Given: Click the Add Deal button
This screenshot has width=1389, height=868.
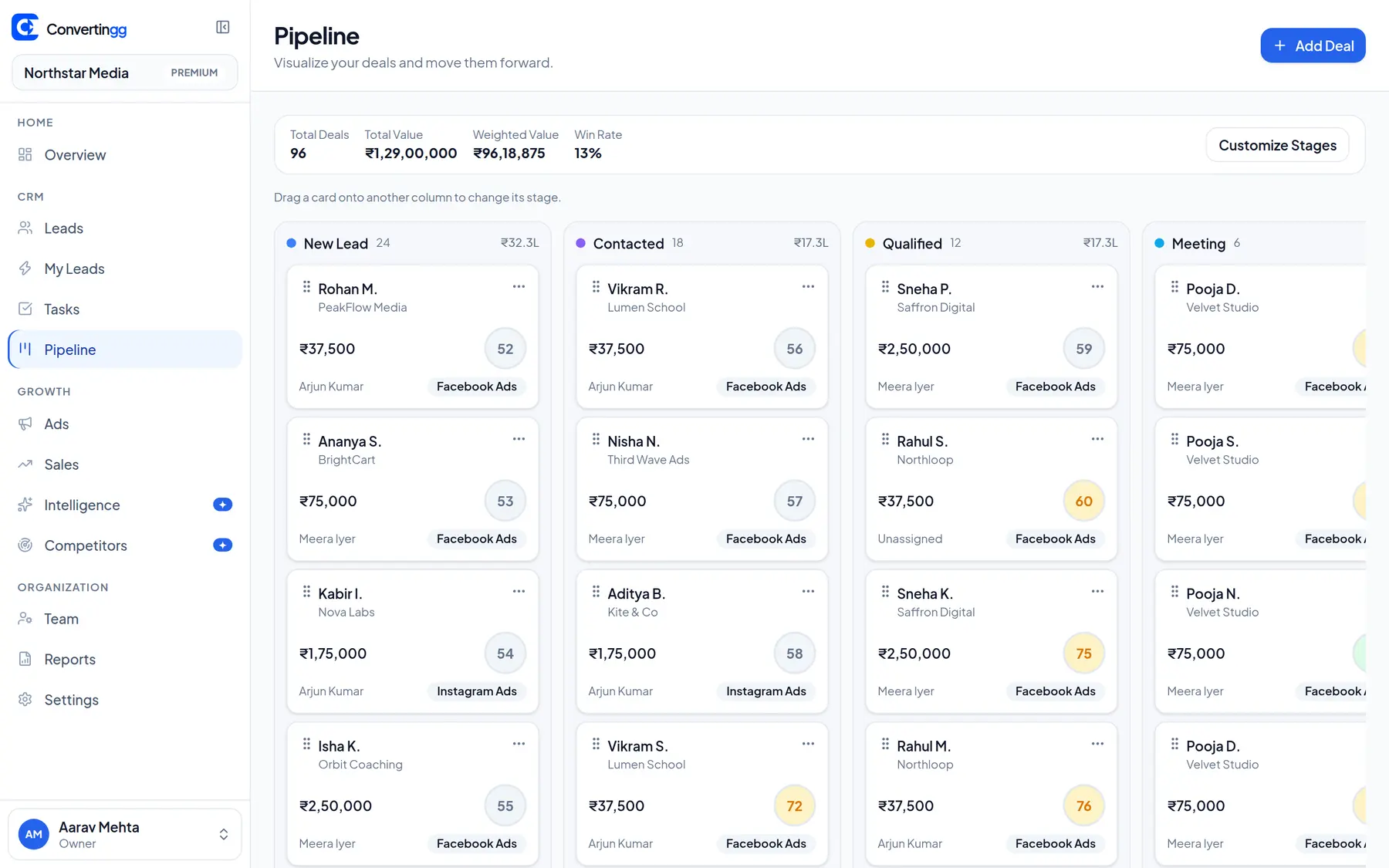Looking at the screenshot, I should [x=1313, y=46].
